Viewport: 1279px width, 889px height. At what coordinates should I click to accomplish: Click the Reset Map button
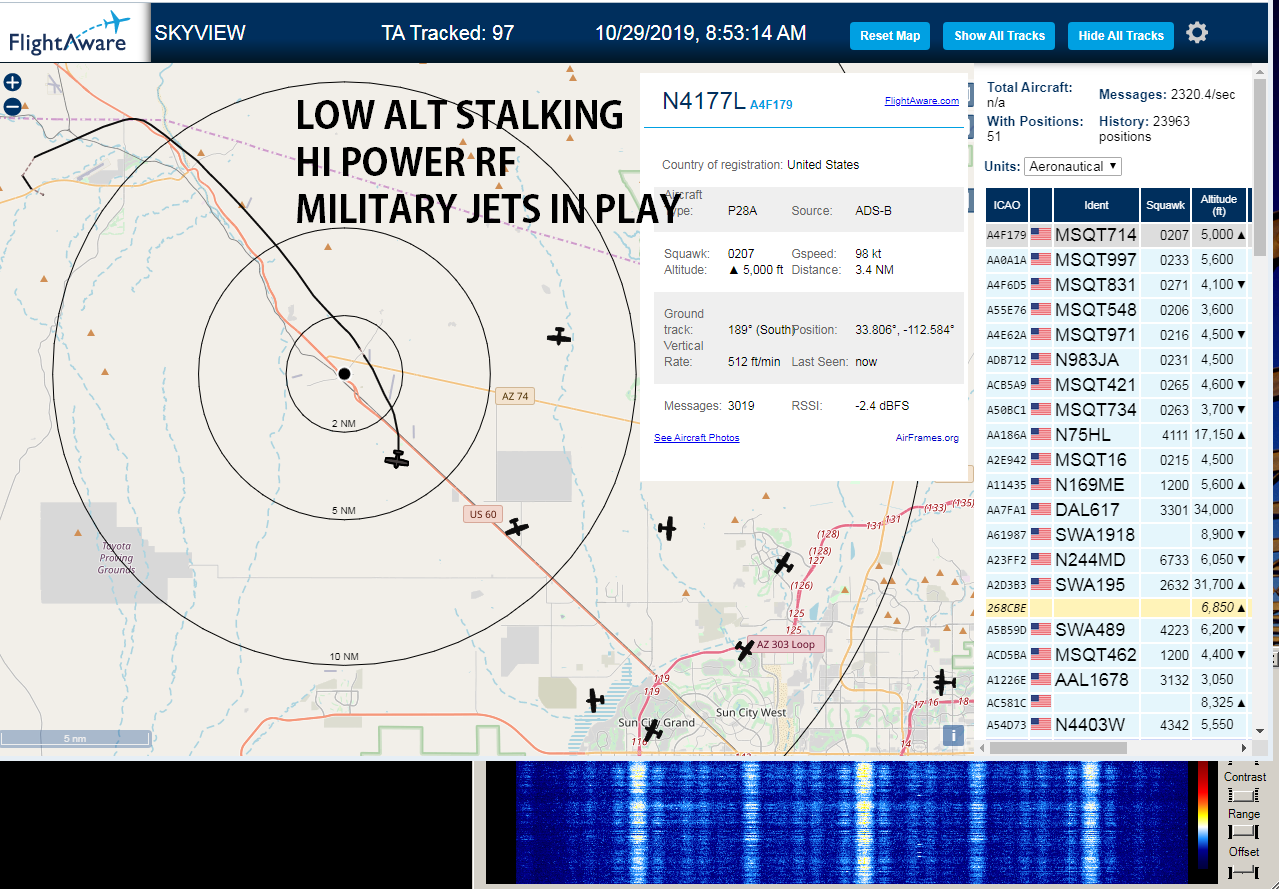point(890,36)
